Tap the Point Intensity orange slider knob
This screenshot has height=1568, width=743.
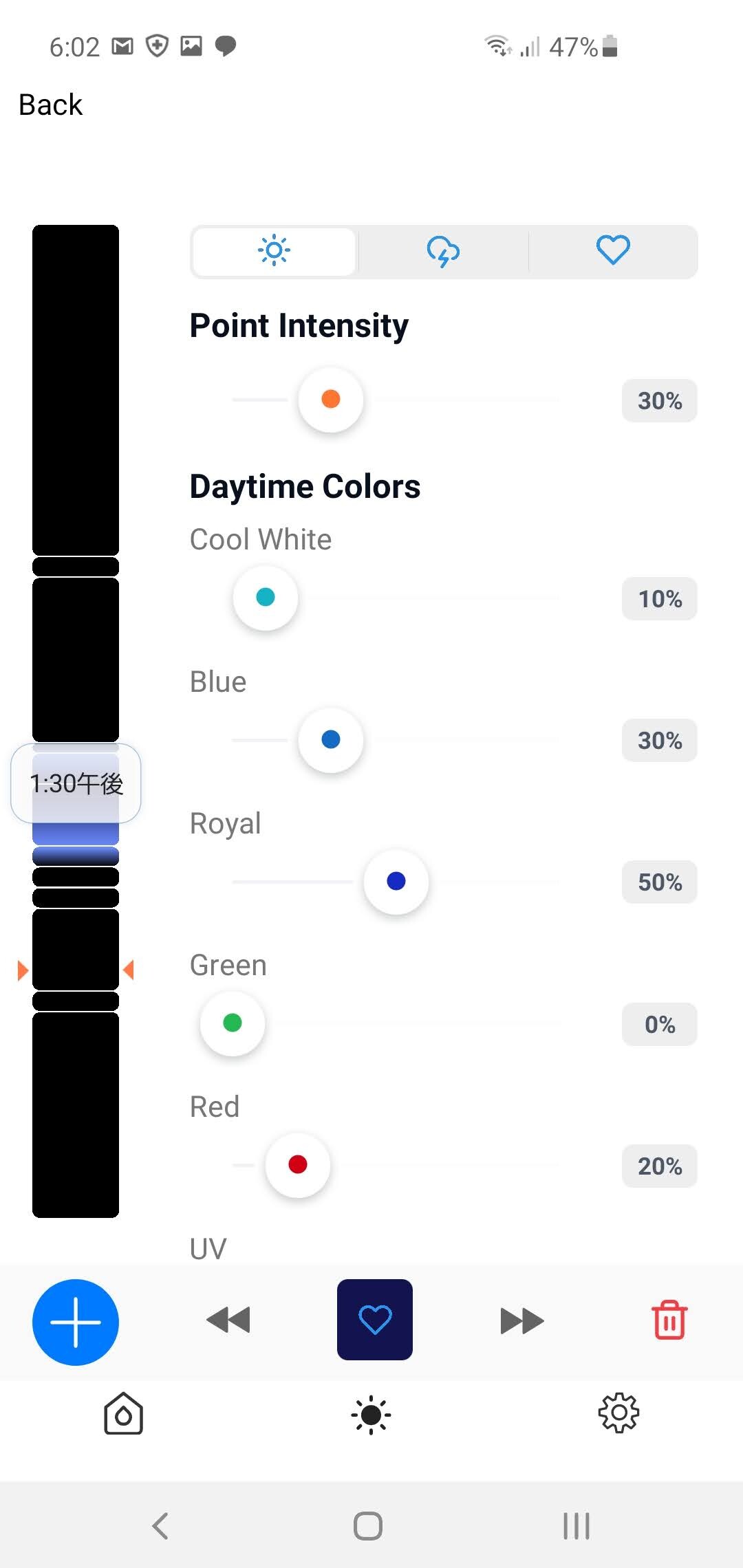(x=331, y=400)
